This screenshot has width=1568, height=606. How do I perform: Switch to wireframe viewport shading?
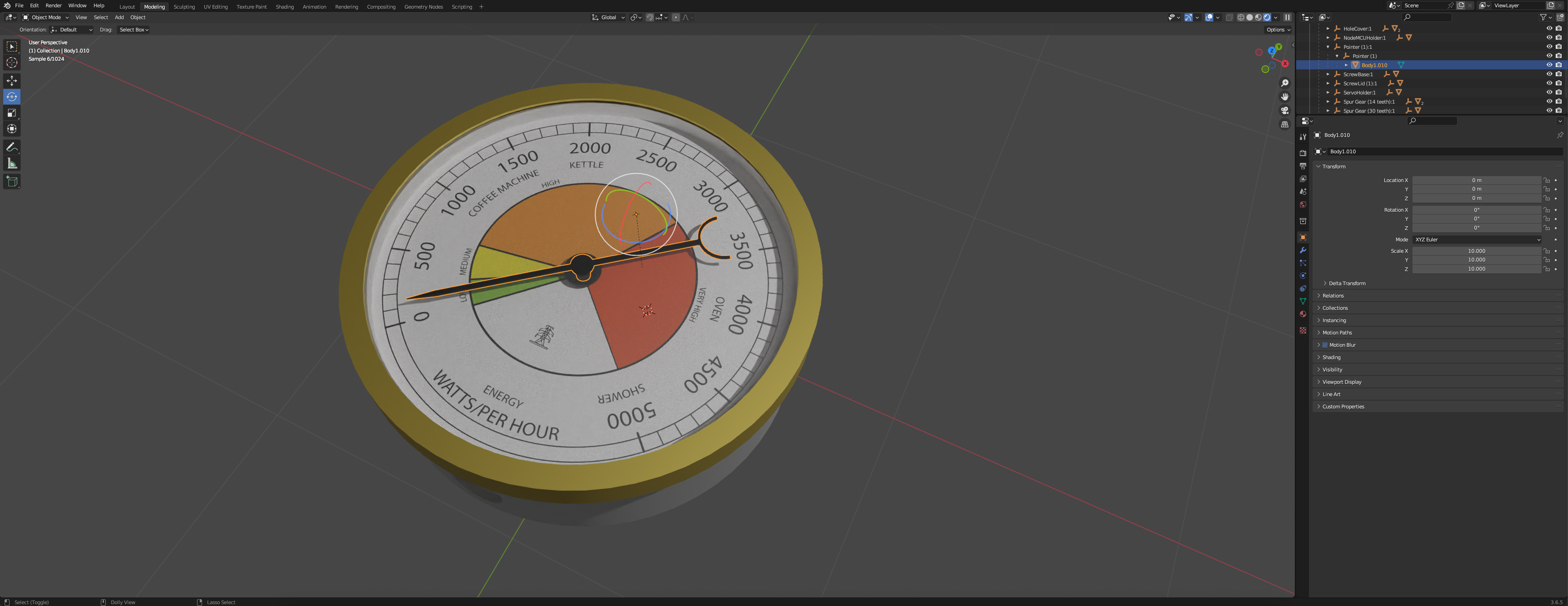pos(1241,17)
